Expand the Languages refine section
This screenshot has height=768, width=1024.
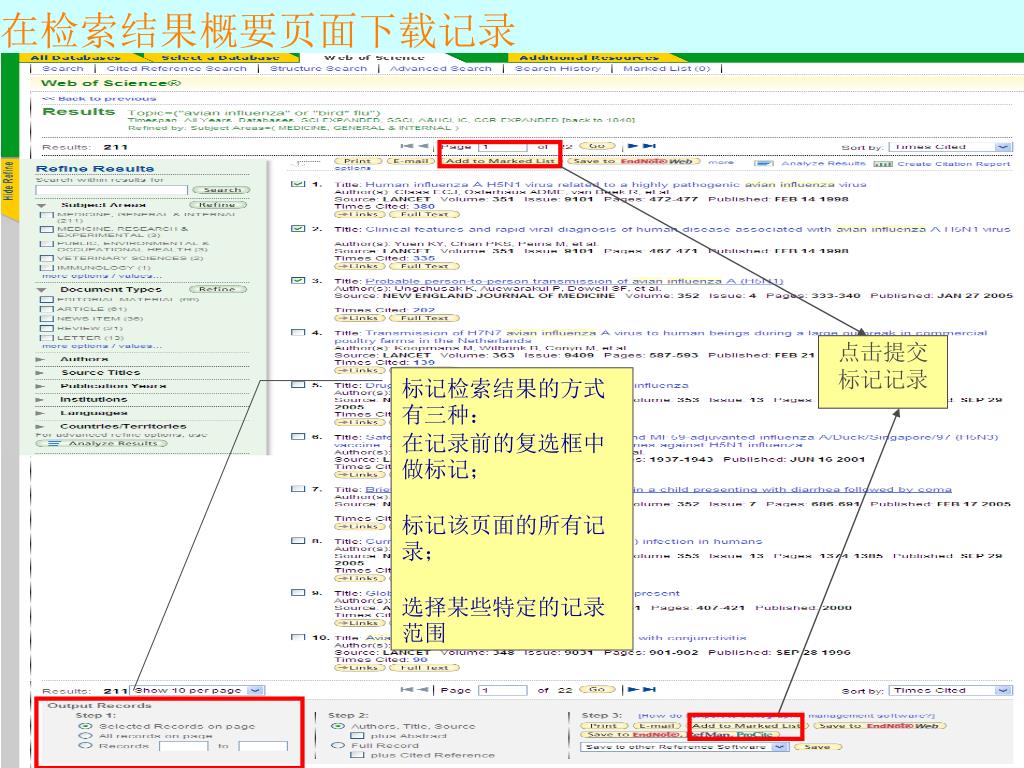coord(40,413)
